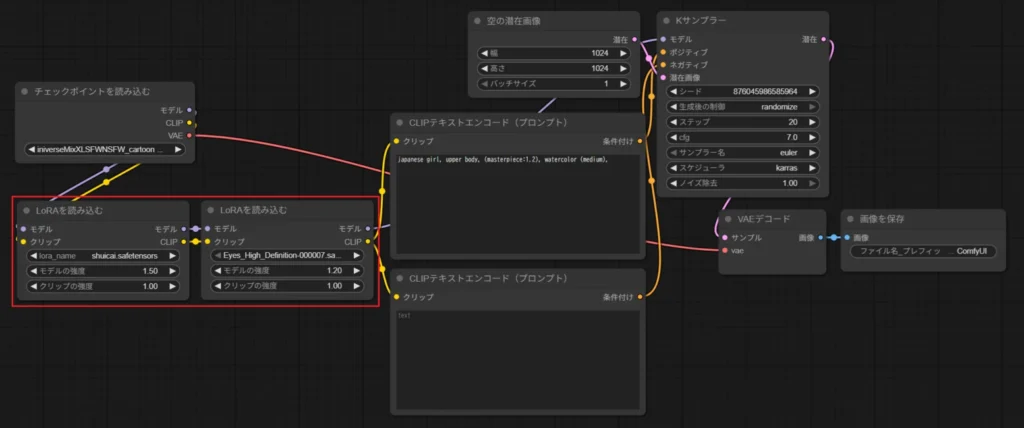Increase 高さ with its right arrow
The height and width of the screenshot is (428, 1024).
623,68
